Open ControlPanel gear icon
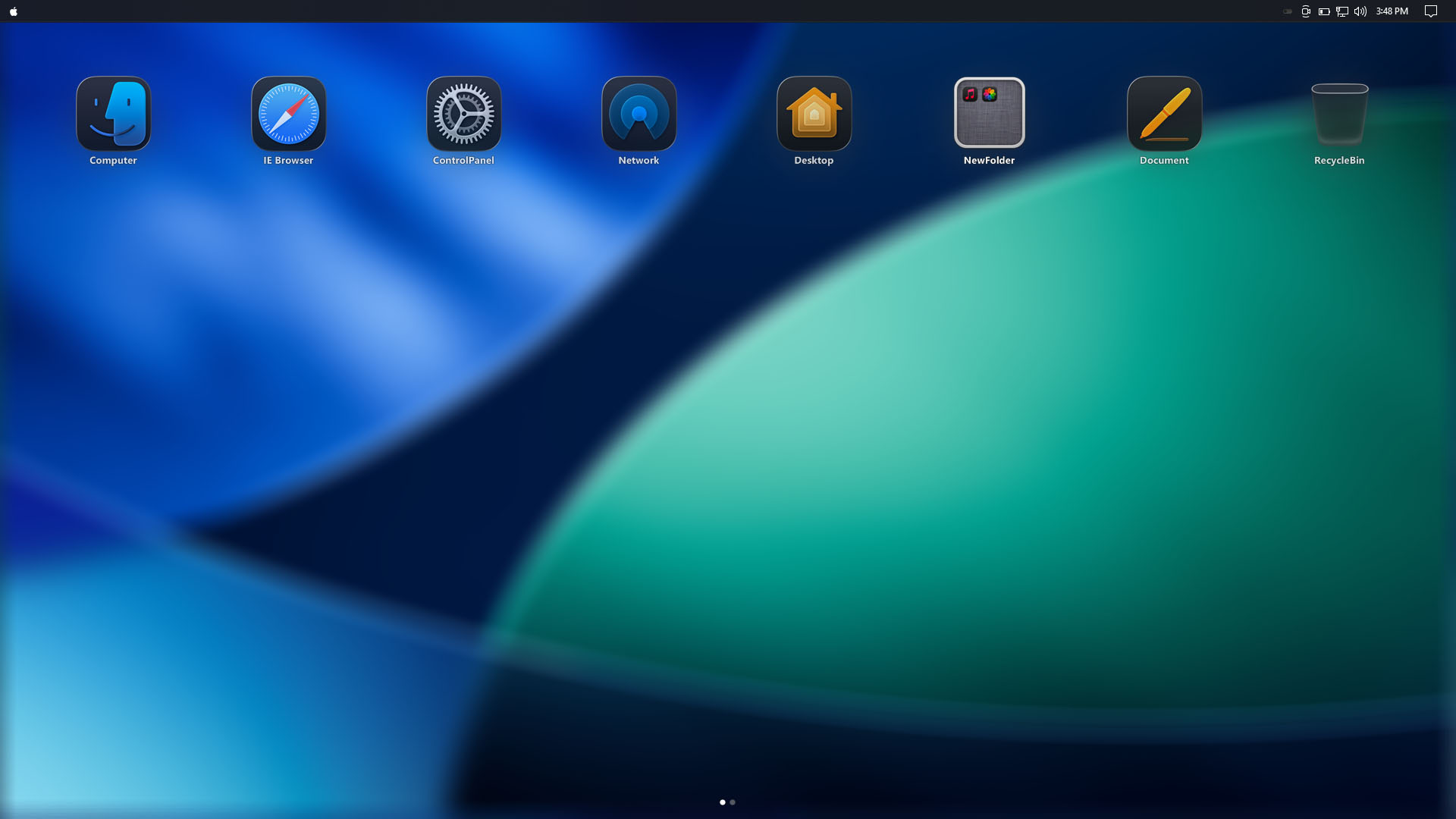Screen dimensions: 1456x819 click(x=464, y=114)
